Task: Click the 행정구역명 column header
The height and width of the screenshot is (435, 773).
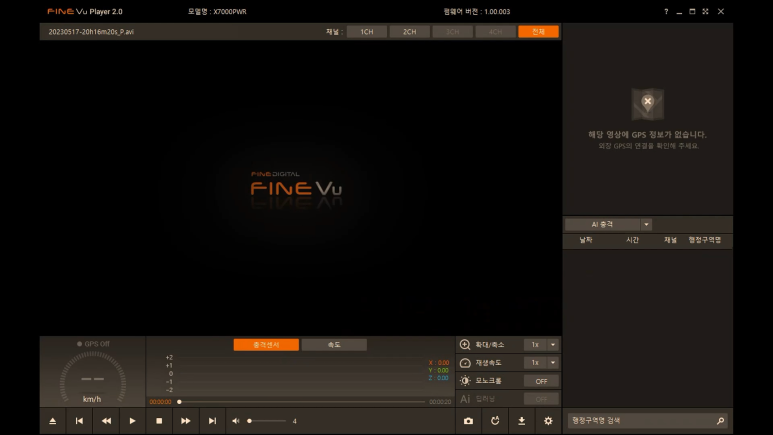Action: pos(705,240)
